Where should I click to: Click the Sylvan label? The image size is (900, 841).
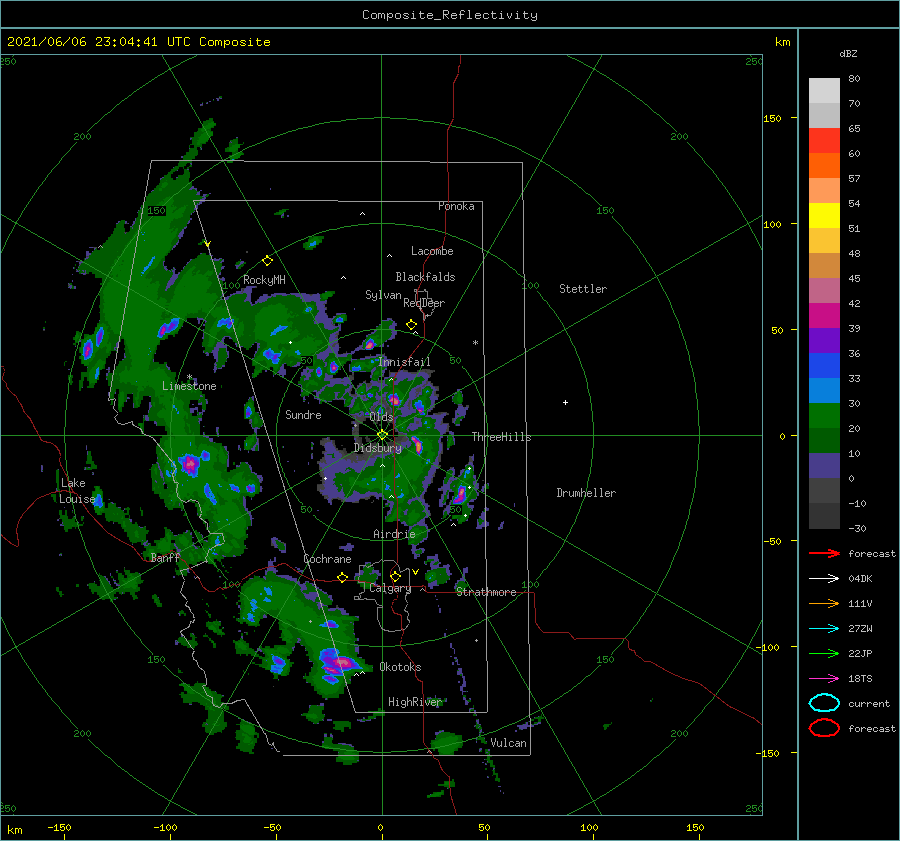click(x=383, y=295)
